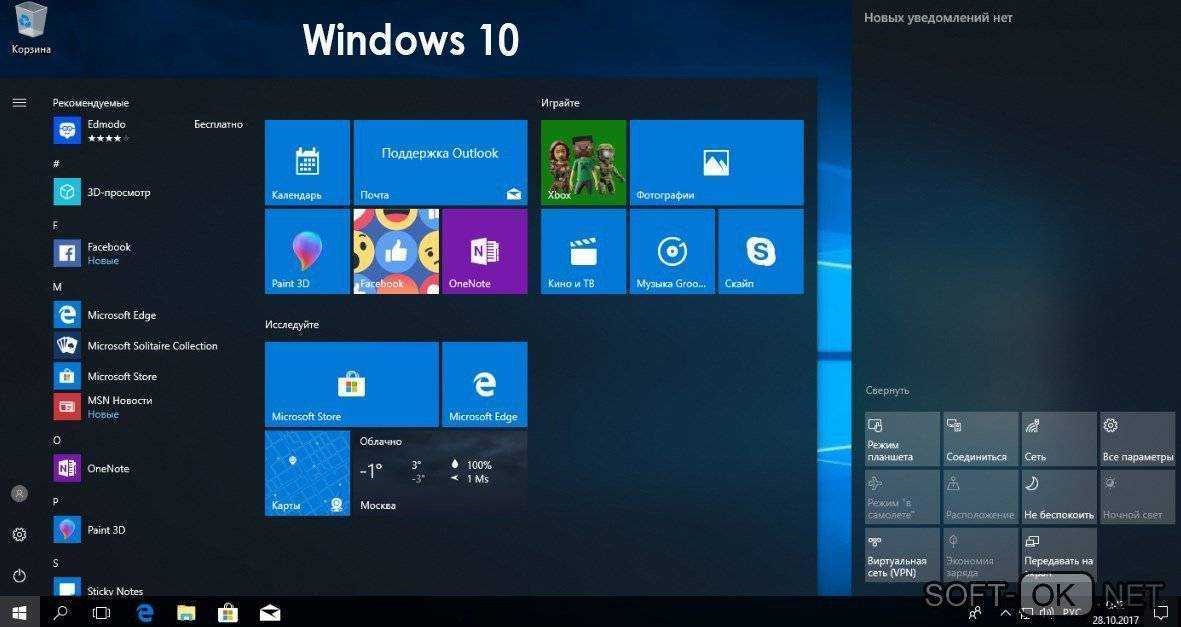The image size is (1181, 627).
Task: Click the 28.10.2017 date in the taskbar
Action: (x=1115, y=619)
